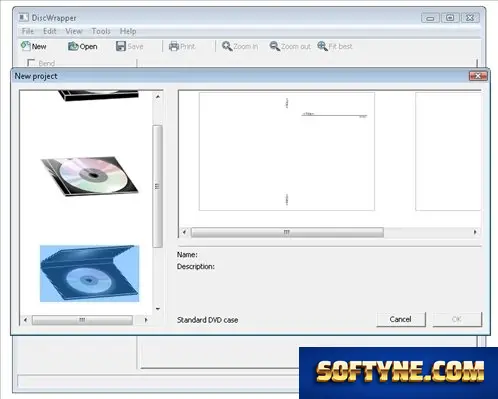Viewport: 498px width, 399px height.
Task: Toggle the Bend checkbox
Action: click(x=31, y=63)
